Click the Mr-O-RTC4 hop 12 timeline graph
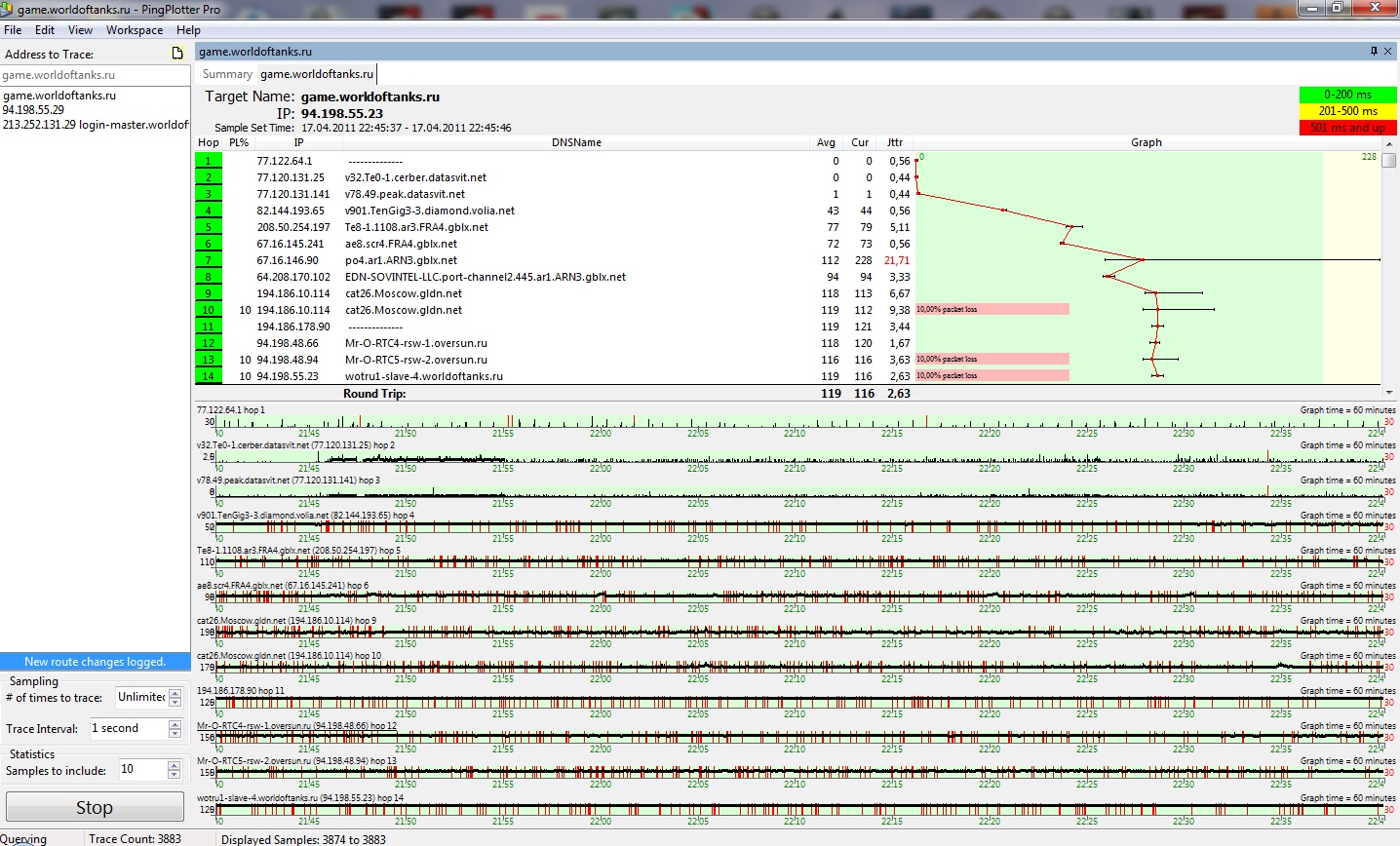1400x846 pixels. point(799,738)
